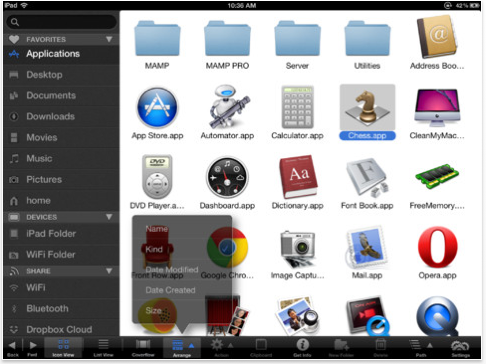Go Back using the toolbar arrow
The image size is (486, 364).
click(x=12, y=348)
